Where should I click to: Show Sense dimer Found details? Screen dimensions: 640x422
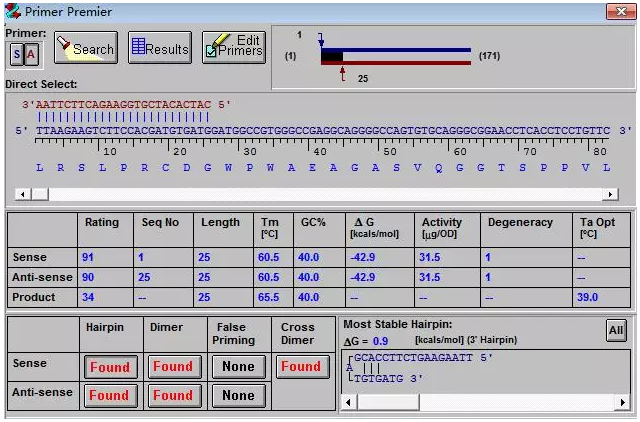click(173, 366)
